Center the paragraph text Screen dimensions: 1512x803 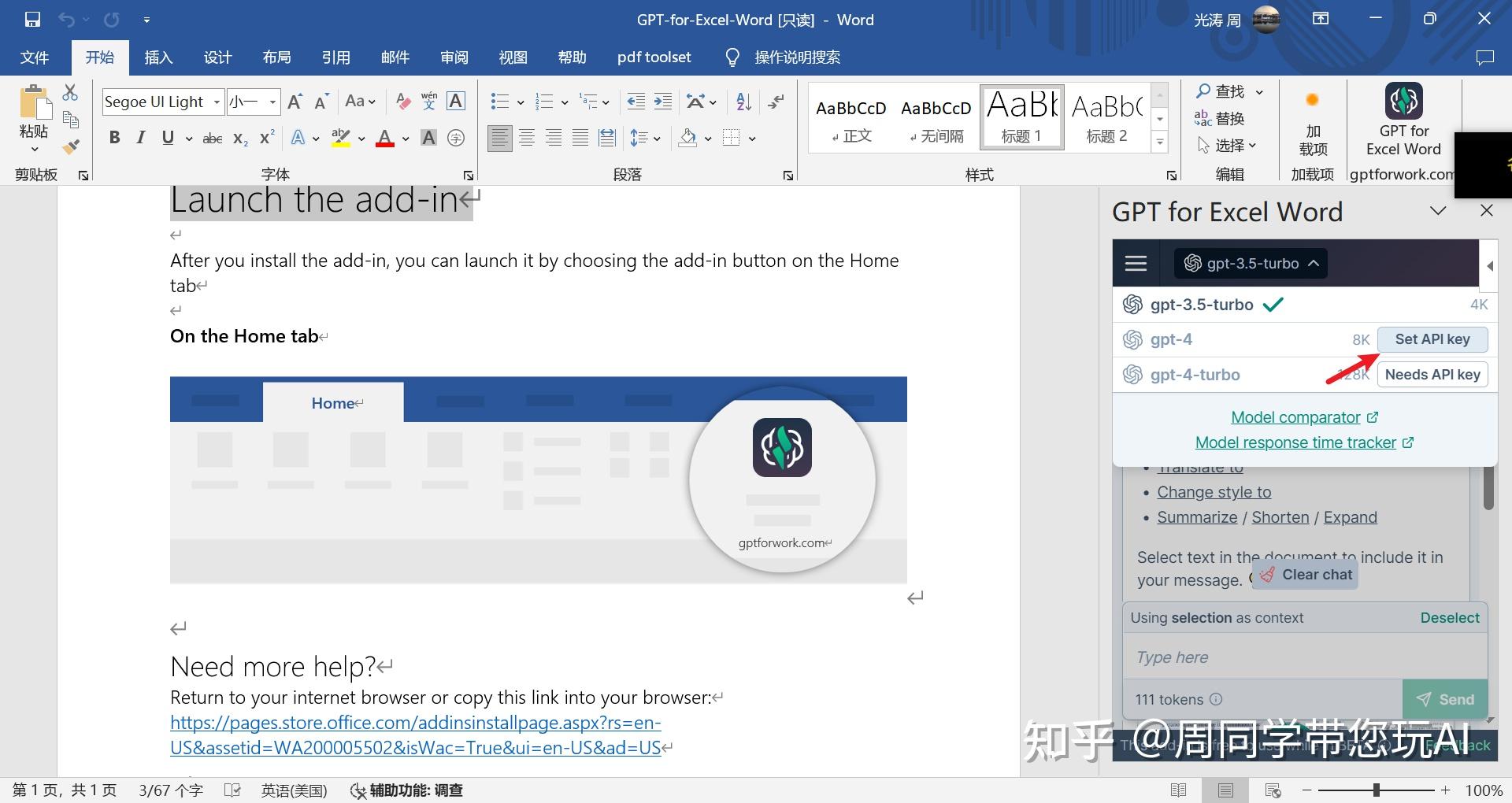527,139
